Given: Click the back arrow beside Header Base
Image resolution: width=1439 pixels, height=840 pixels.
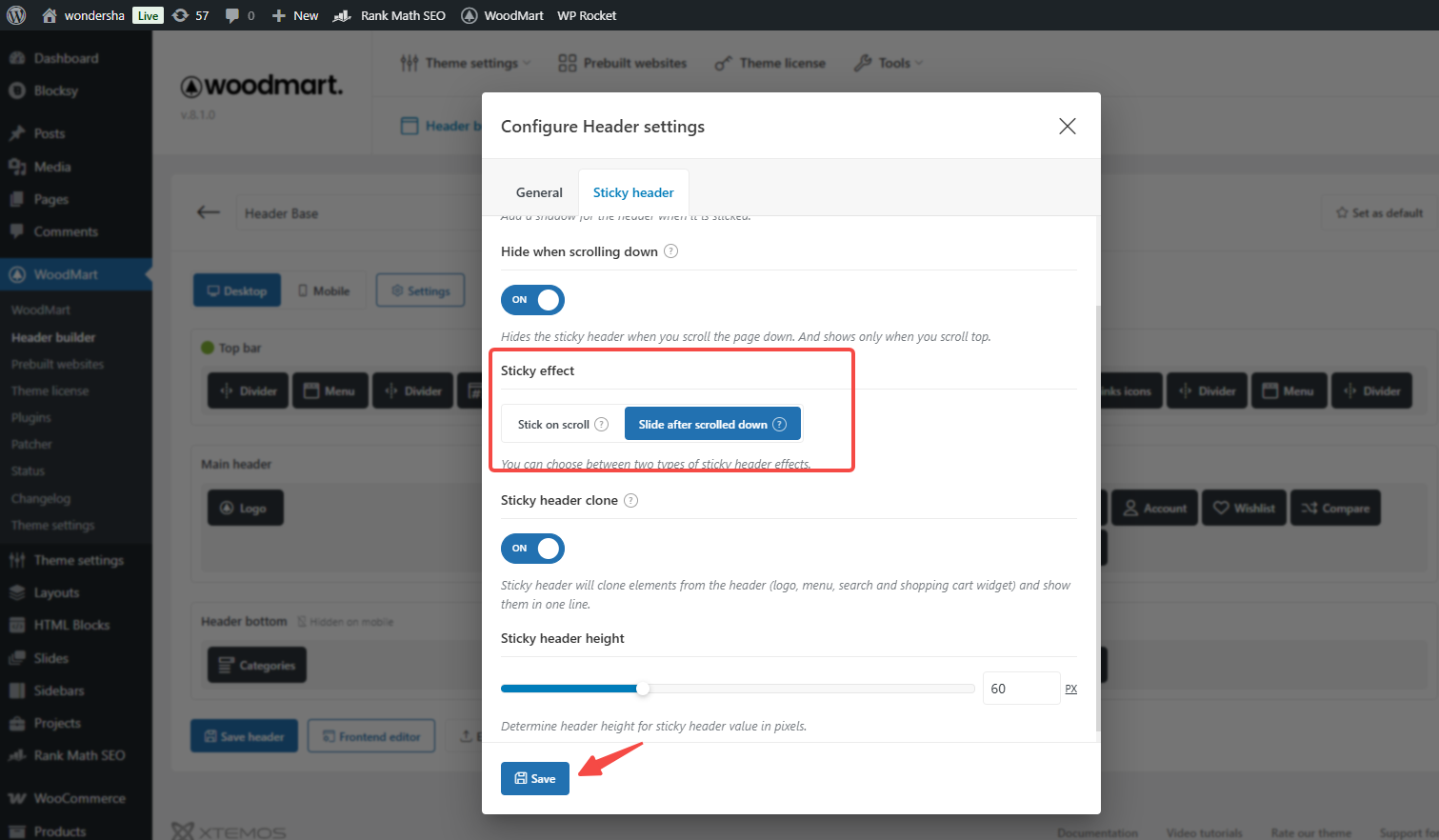Looking at the screenshot, I should click(x=209, y=212).
